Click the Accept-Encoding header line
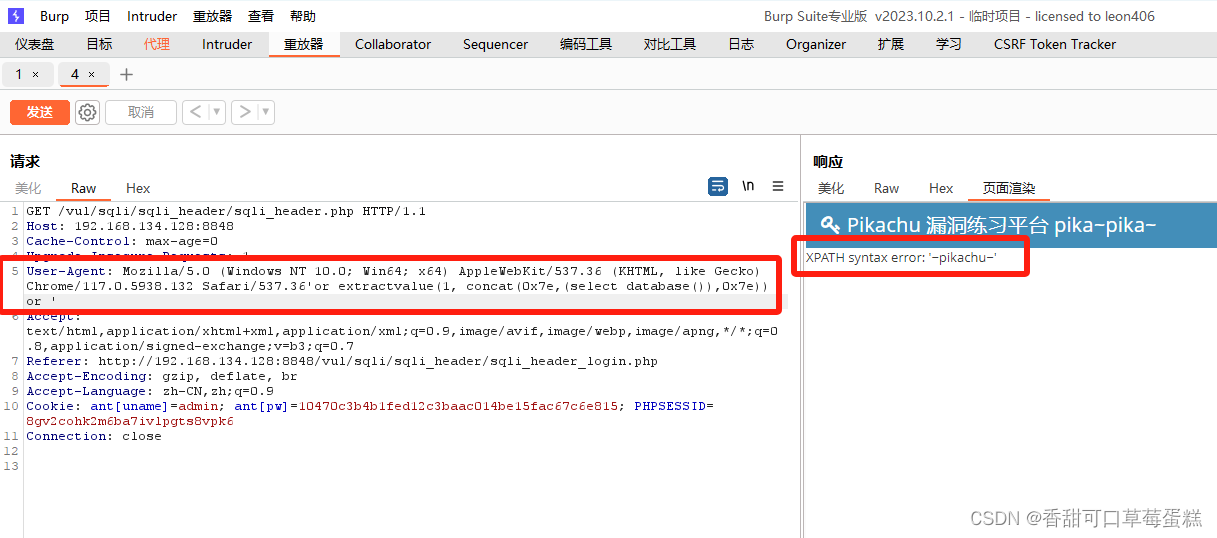The width and height of the screenshot is (1217, 538). pyautogui.click(x=162, y=376)
